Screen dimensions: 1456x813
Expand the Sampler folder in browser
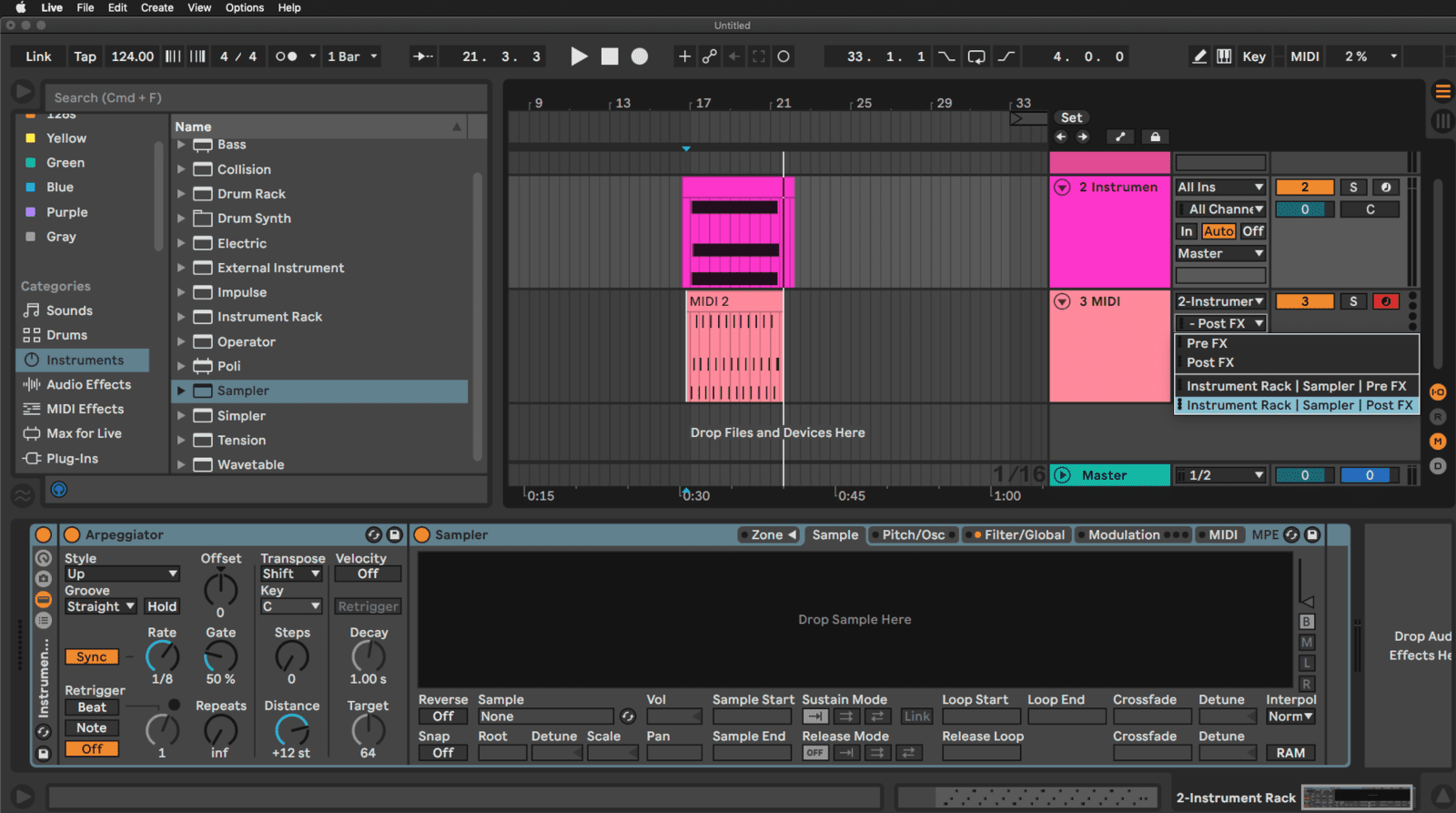click(181, 391)
